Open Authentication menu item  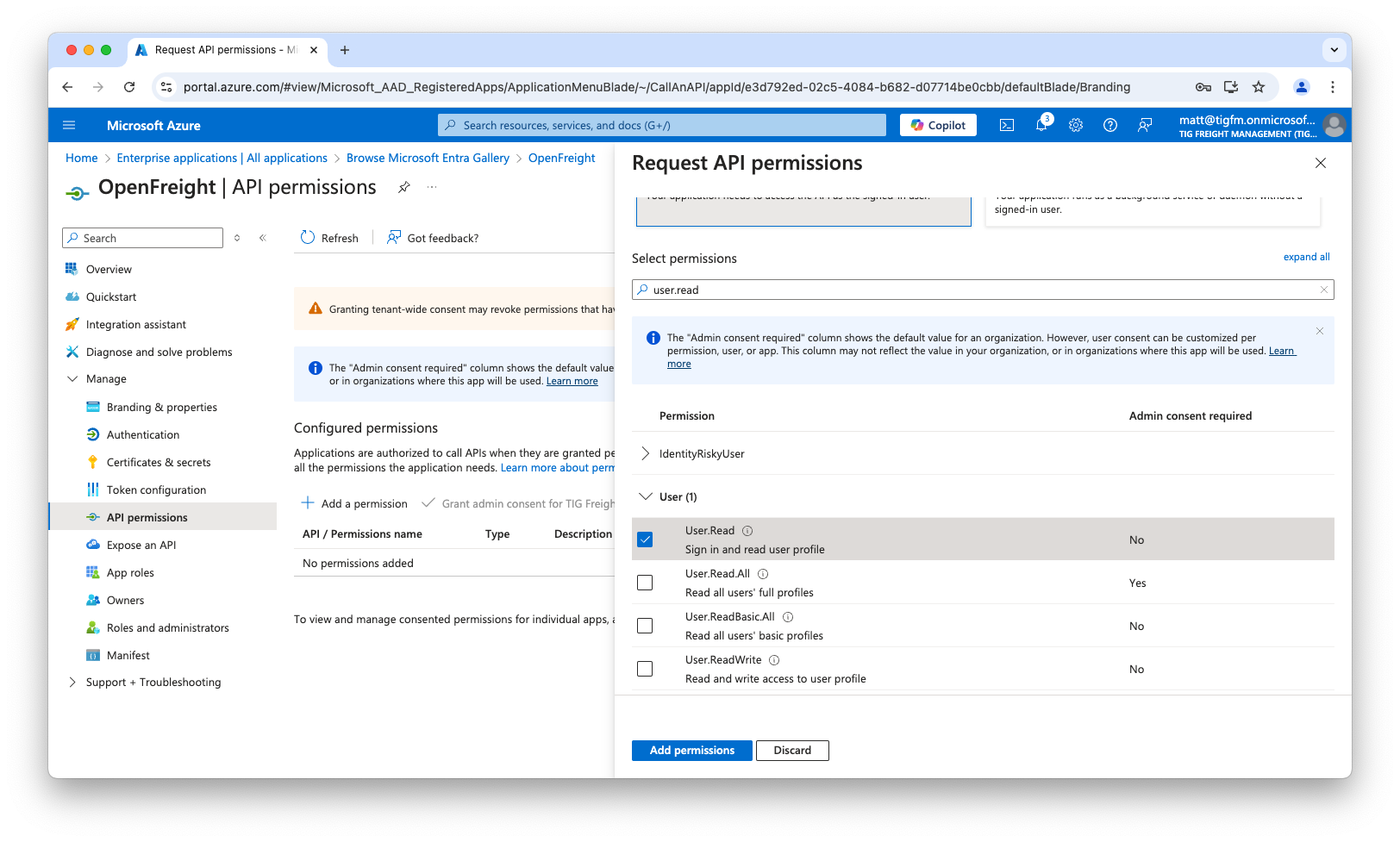[x=143, y=435]
